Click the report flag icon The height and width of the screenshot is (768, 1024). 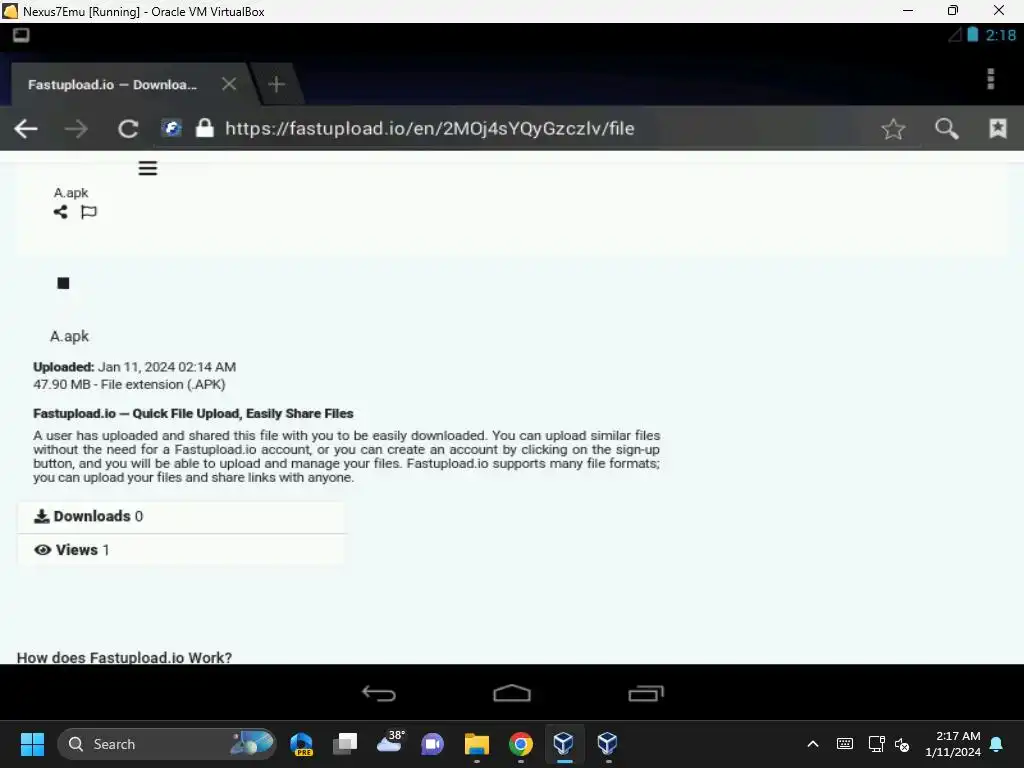89,212
